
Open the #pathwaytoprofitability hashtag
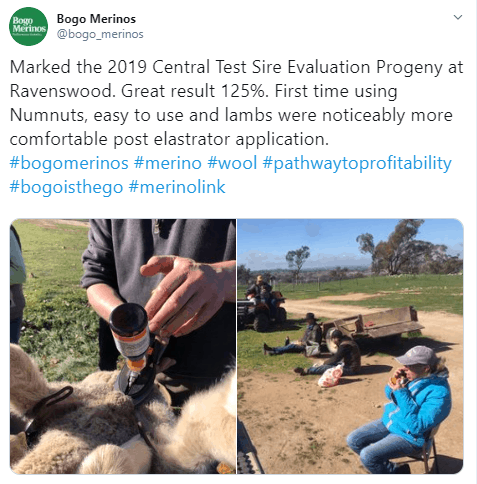click(x=357, y=163)
